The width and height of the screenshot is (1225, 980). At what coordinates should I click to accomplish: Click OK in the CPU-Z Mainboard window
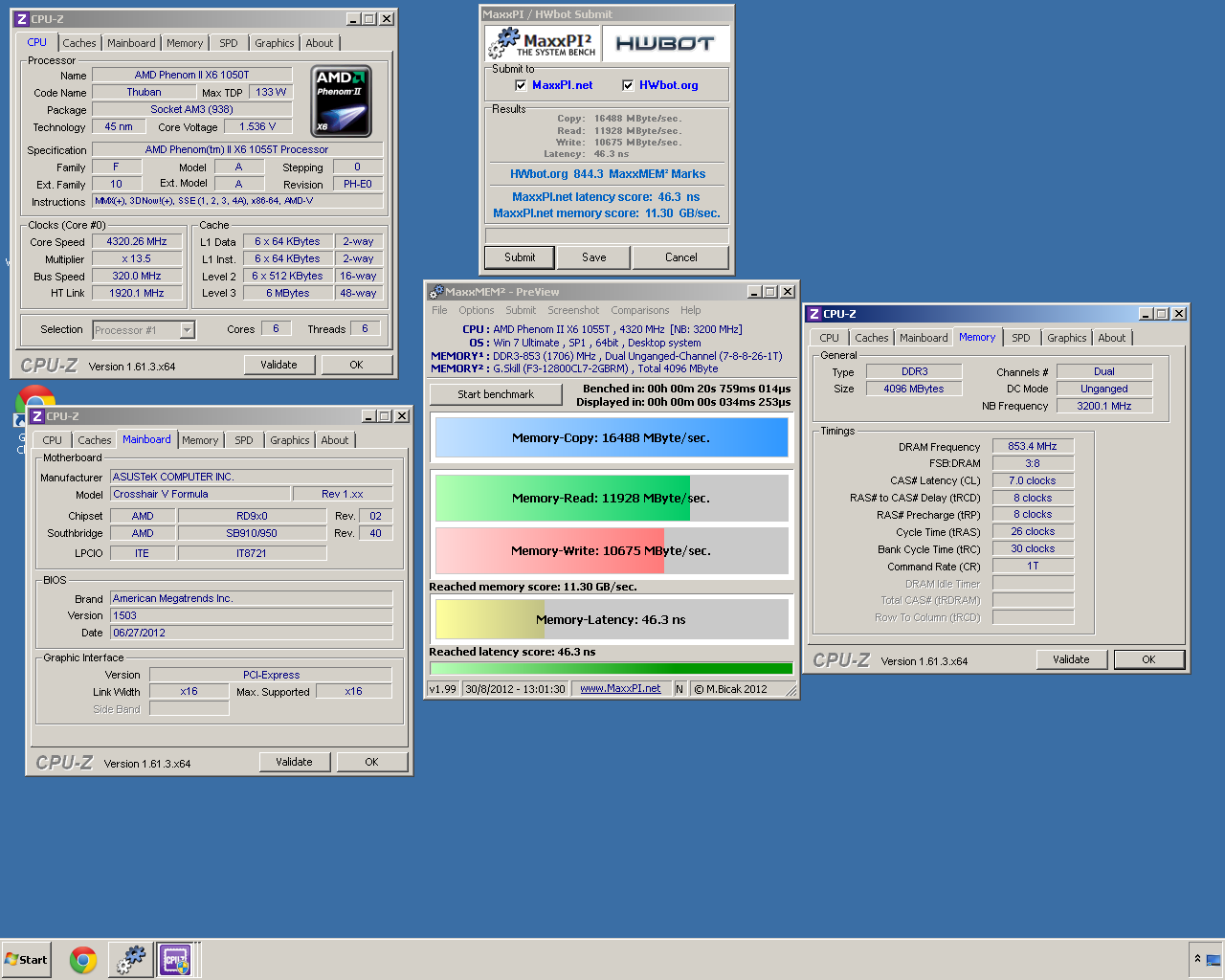coord(371,762)
